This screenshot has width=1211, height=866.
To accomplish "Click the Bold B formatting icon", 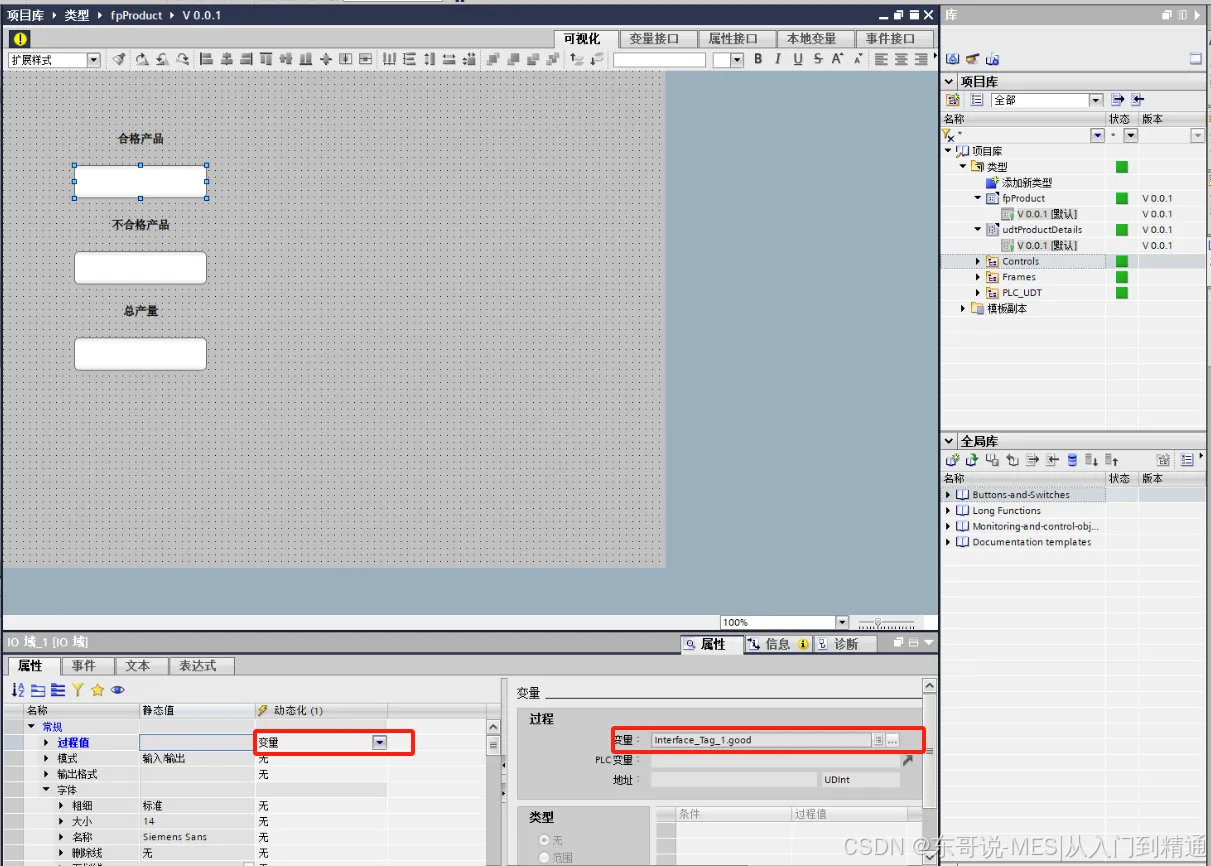I will pos(758,60).
